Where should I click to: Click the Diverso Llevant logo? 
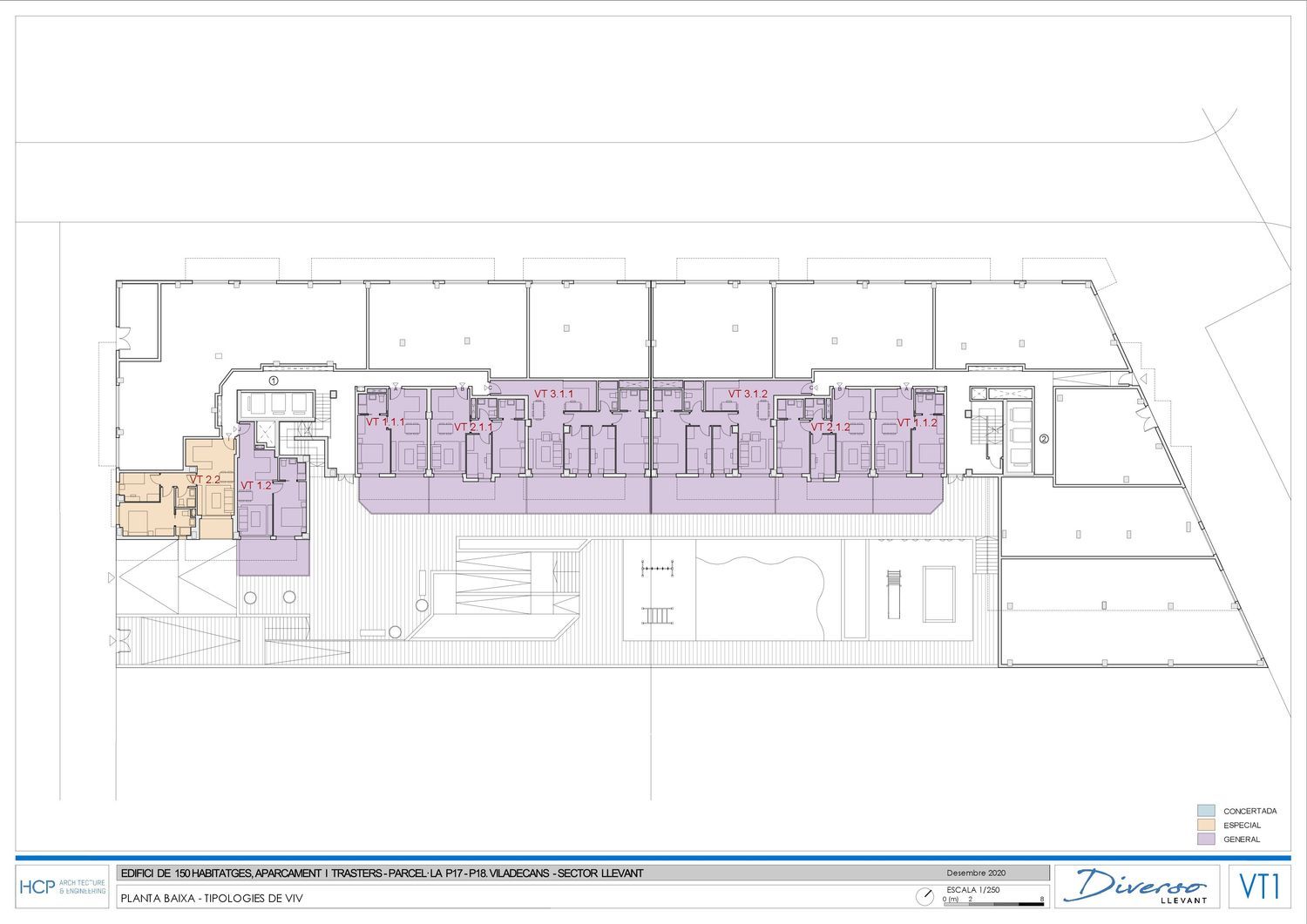1137,886
